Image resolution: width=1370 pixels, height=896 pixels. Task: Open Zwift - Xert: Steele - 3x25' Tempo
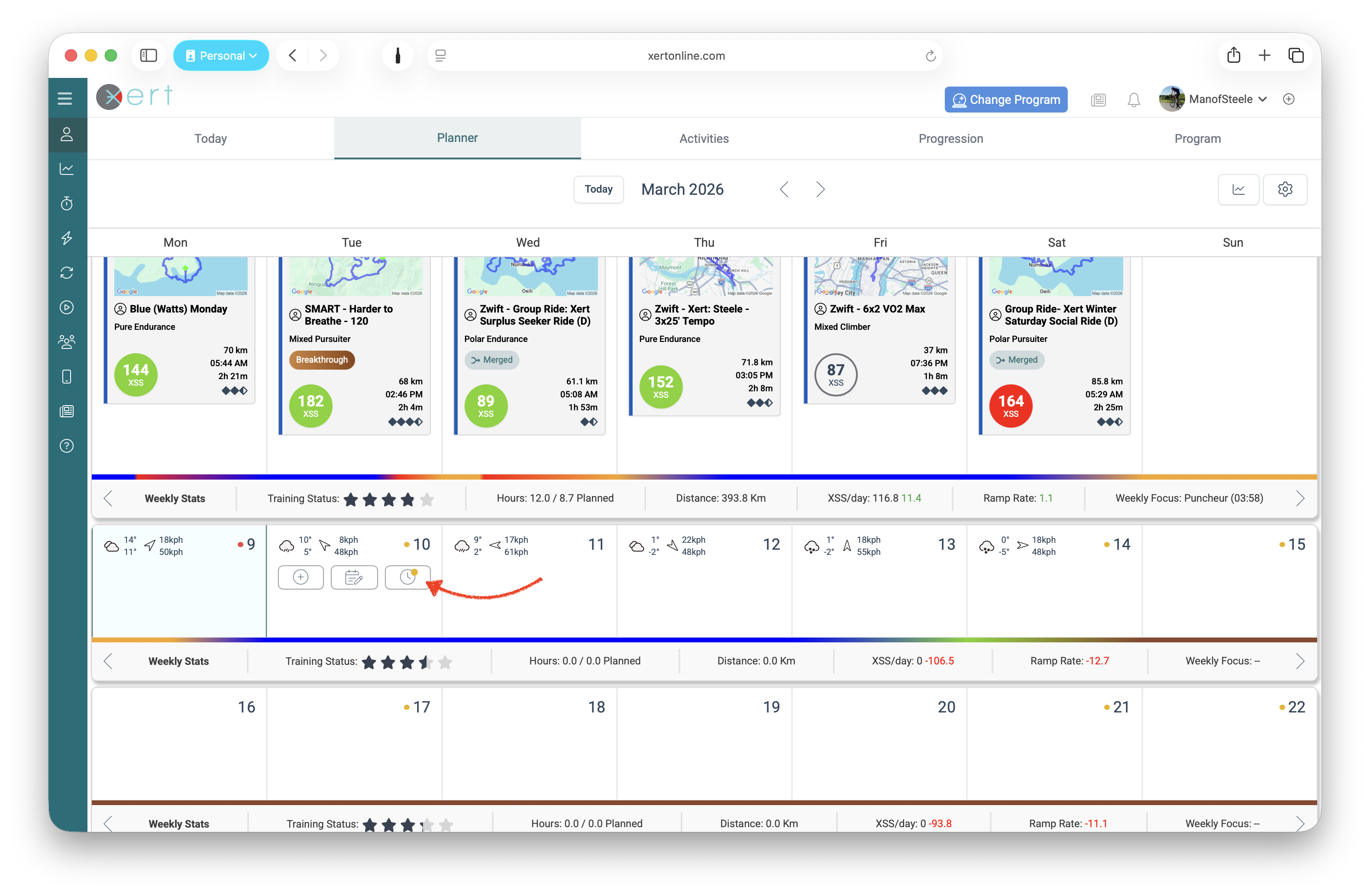[x=702, y=316]
